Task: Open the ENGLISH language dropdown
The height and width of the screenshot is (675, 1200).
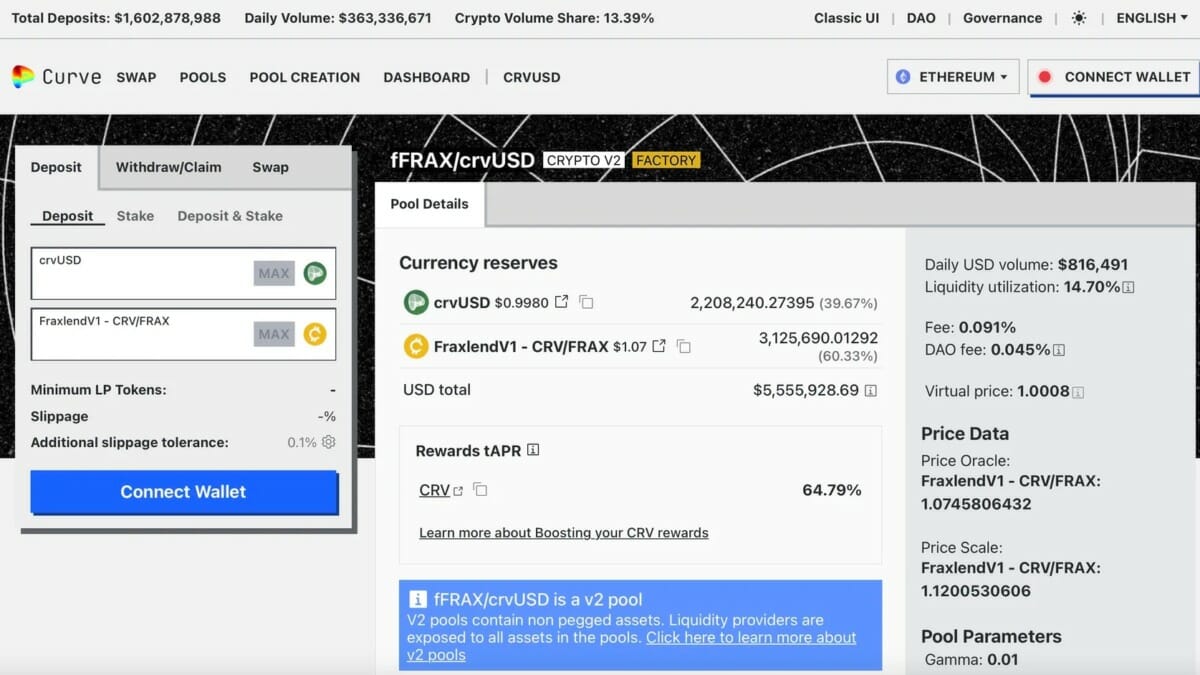Action: [1153, 18]
